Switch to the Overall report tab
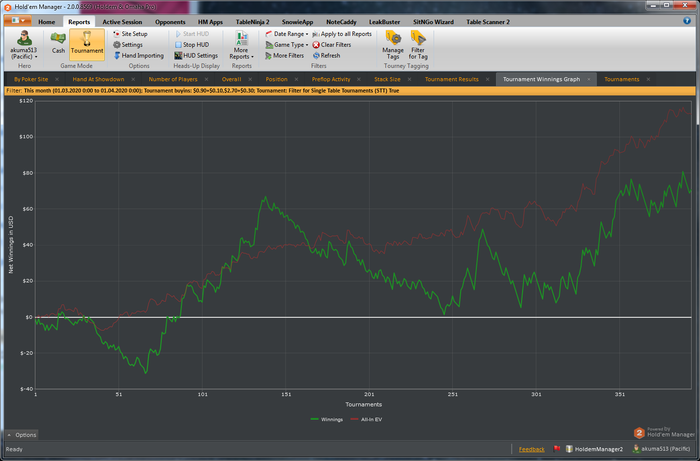 [x=231, y=79]
